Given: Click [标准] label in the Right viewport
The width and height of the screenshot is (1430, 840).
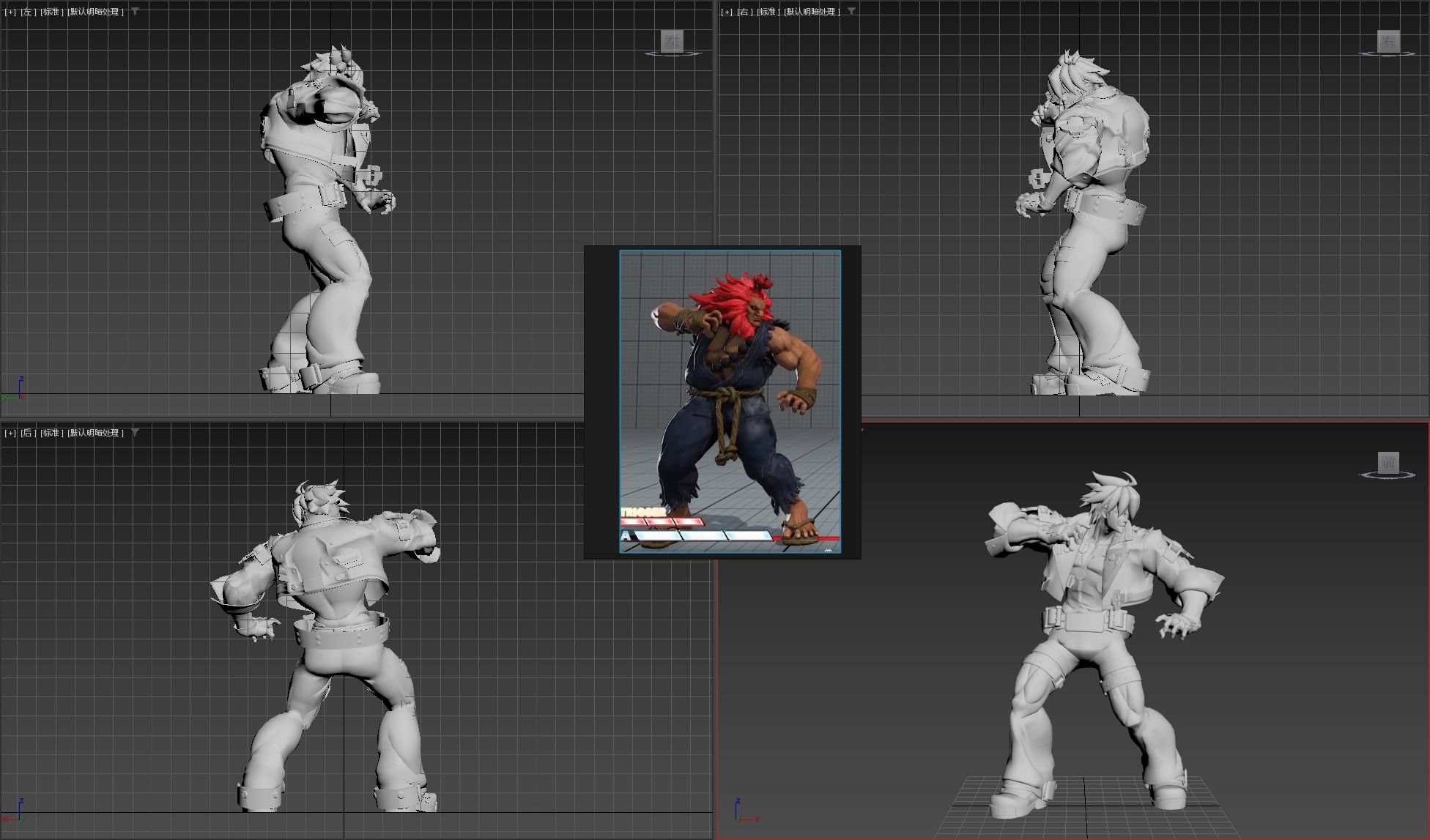Looking at the screenshot, I should (768, 12).
